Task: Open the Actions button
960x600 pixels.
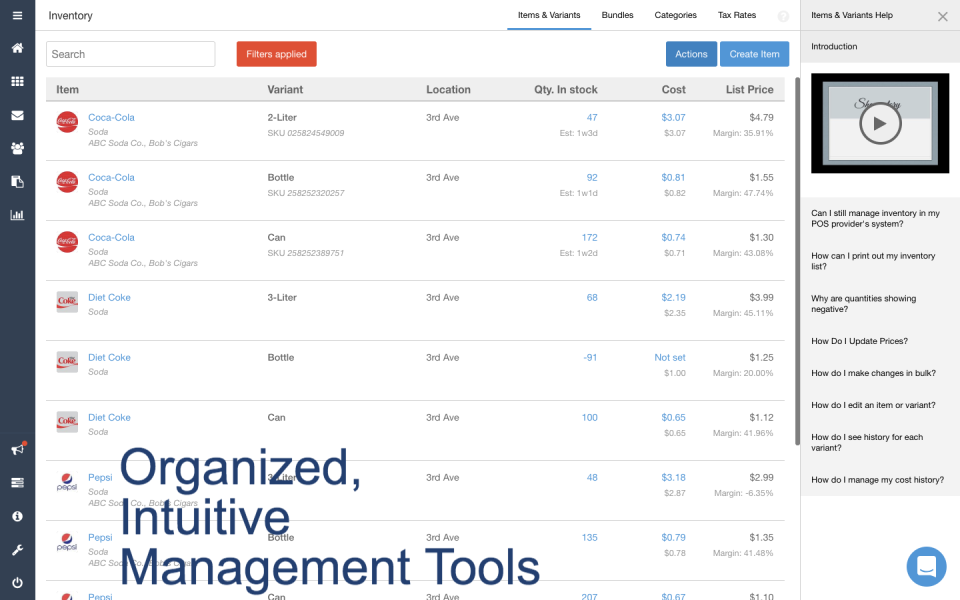Action: [691, 54]
